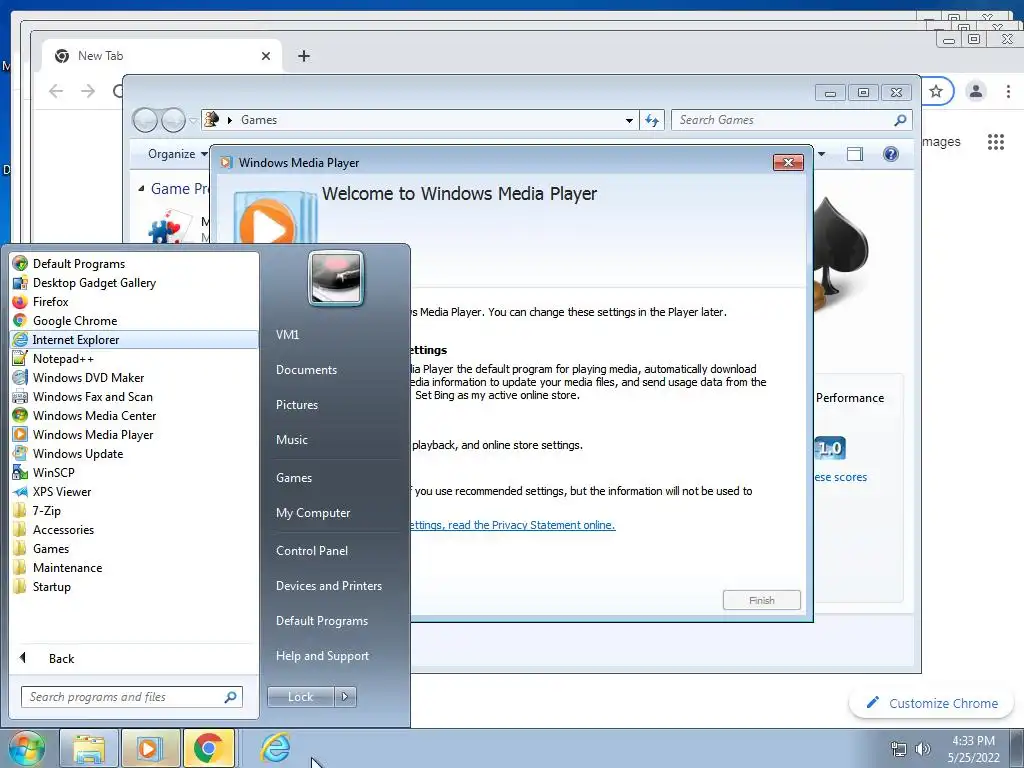
Task: Open Pictures from Start menu
Action: pos(296,405)
